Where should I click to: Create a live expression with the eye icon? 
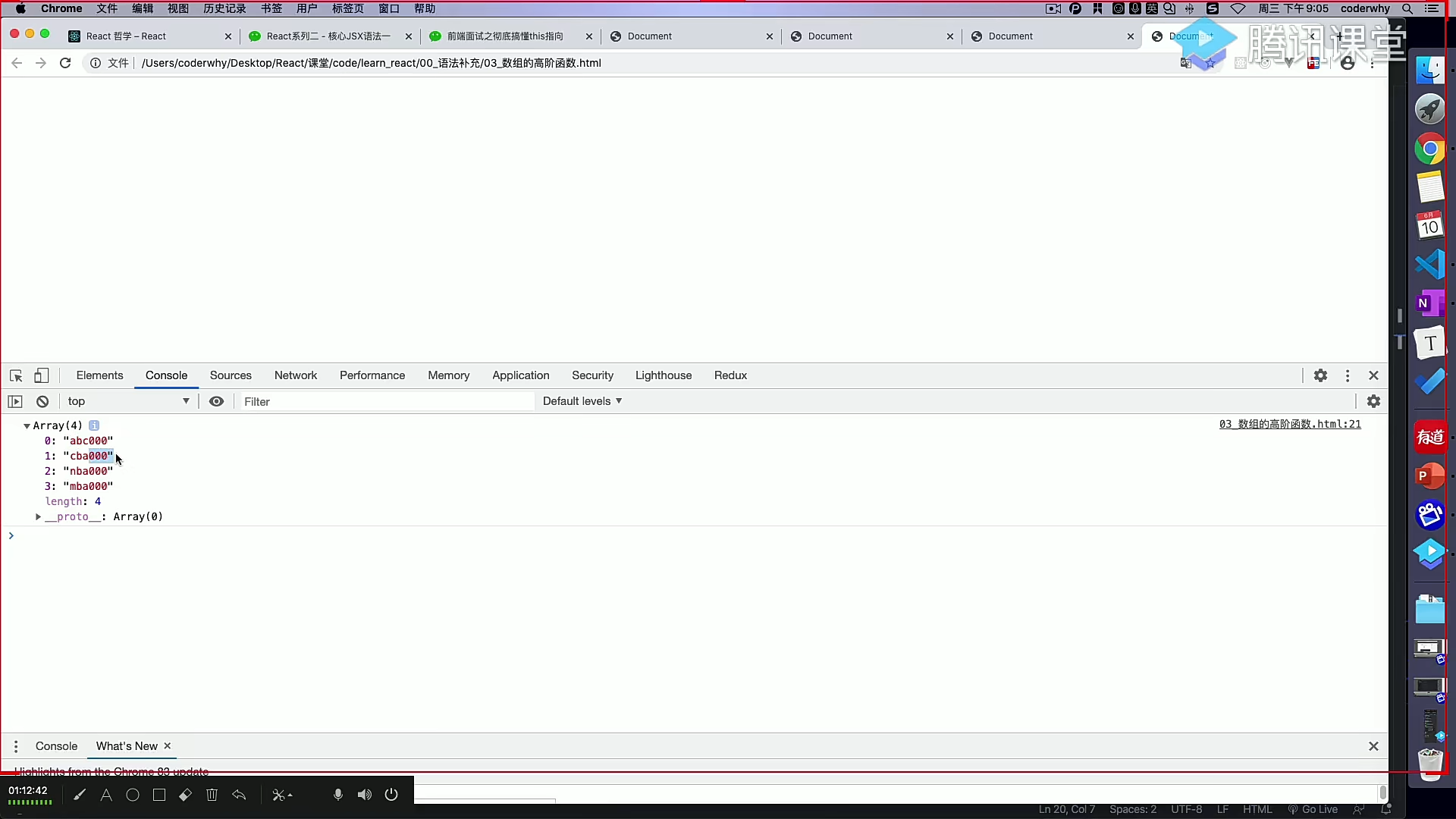pyautogui.click(x=216, y=401)
